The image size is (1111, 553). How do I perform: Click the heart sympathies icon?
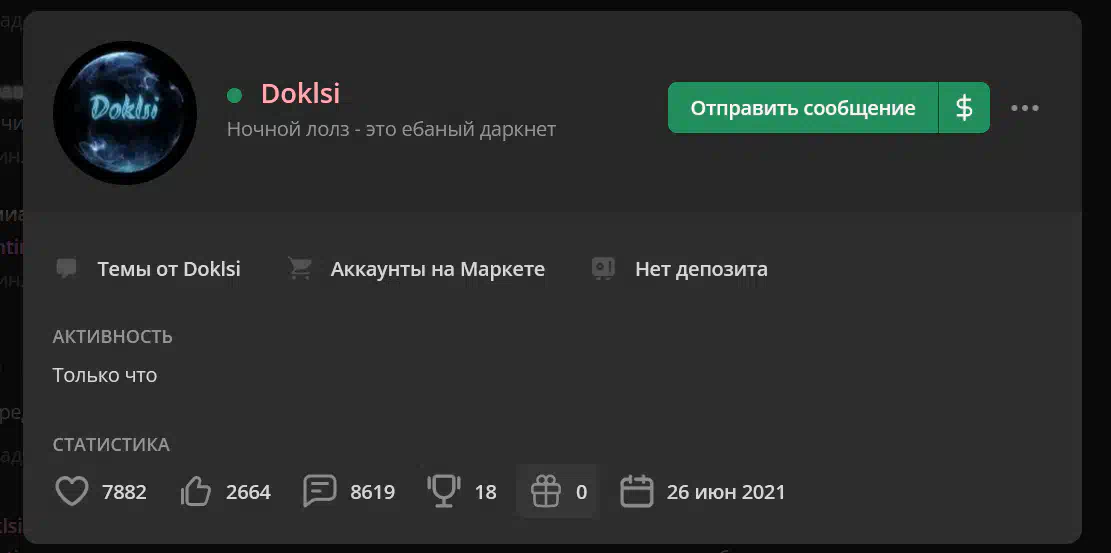click(72, 491)
